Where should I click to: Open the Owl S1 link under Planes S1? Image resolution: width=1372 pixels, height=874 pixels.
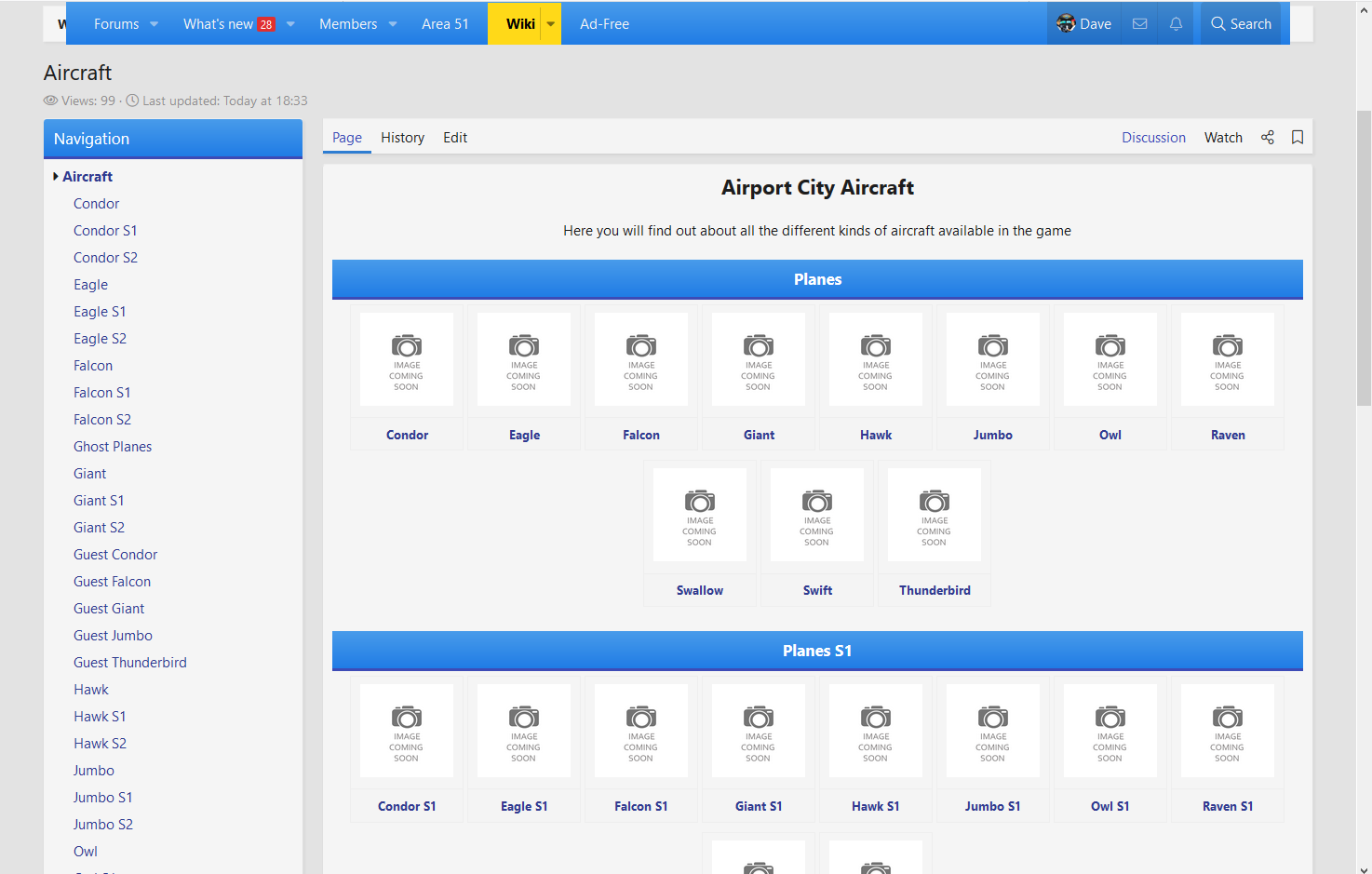(1110, 806)
